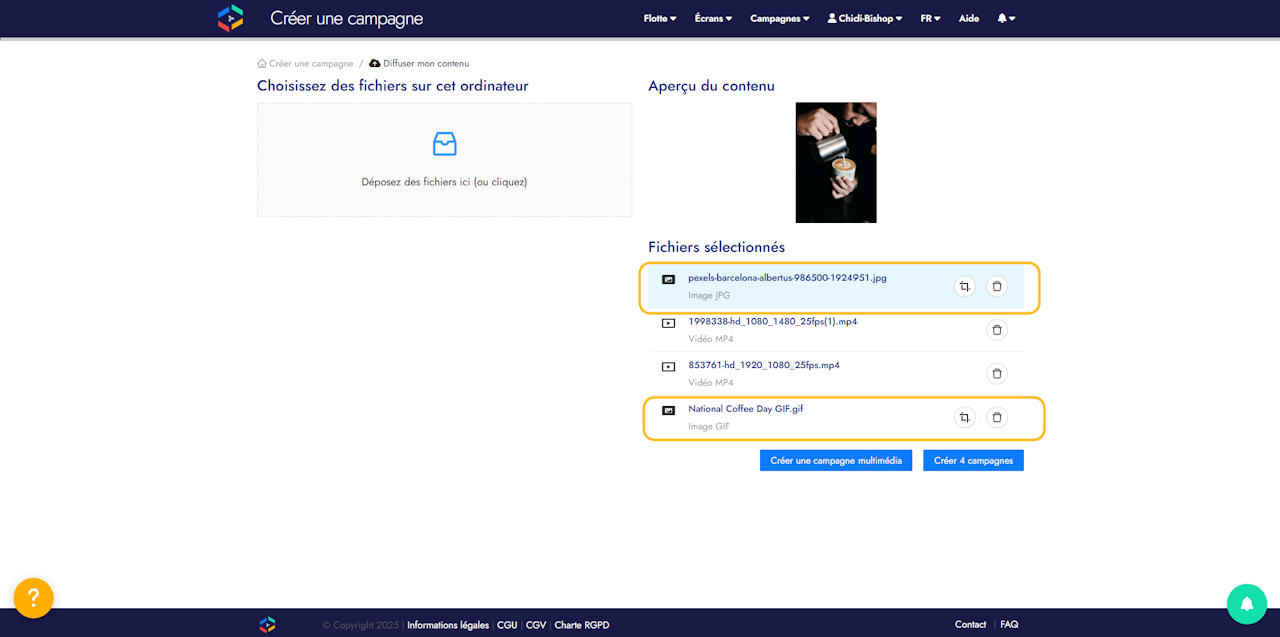Viewport: 1280px width, 637px height.
Task: Click the crop icon for the pexels-barcelona JPG
Action: tap(964, 287)
